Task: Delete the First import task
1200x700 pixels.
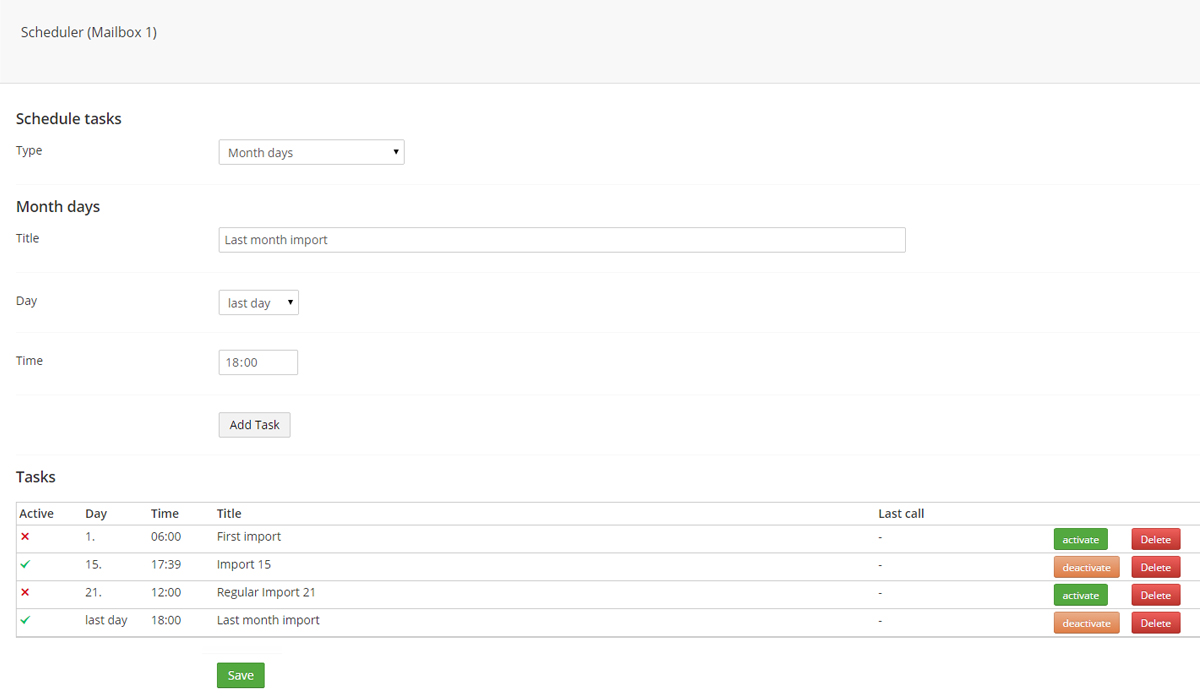Action: 1155,539
